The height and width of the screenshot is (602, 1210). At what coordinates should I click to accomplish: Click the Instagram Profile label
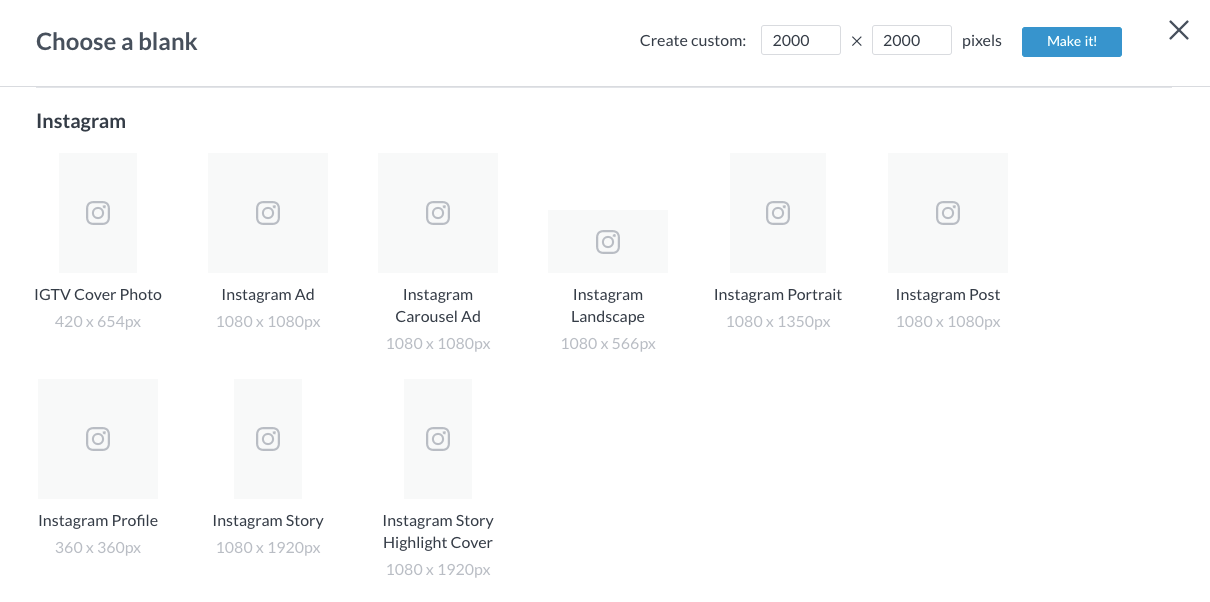[98, 521]
